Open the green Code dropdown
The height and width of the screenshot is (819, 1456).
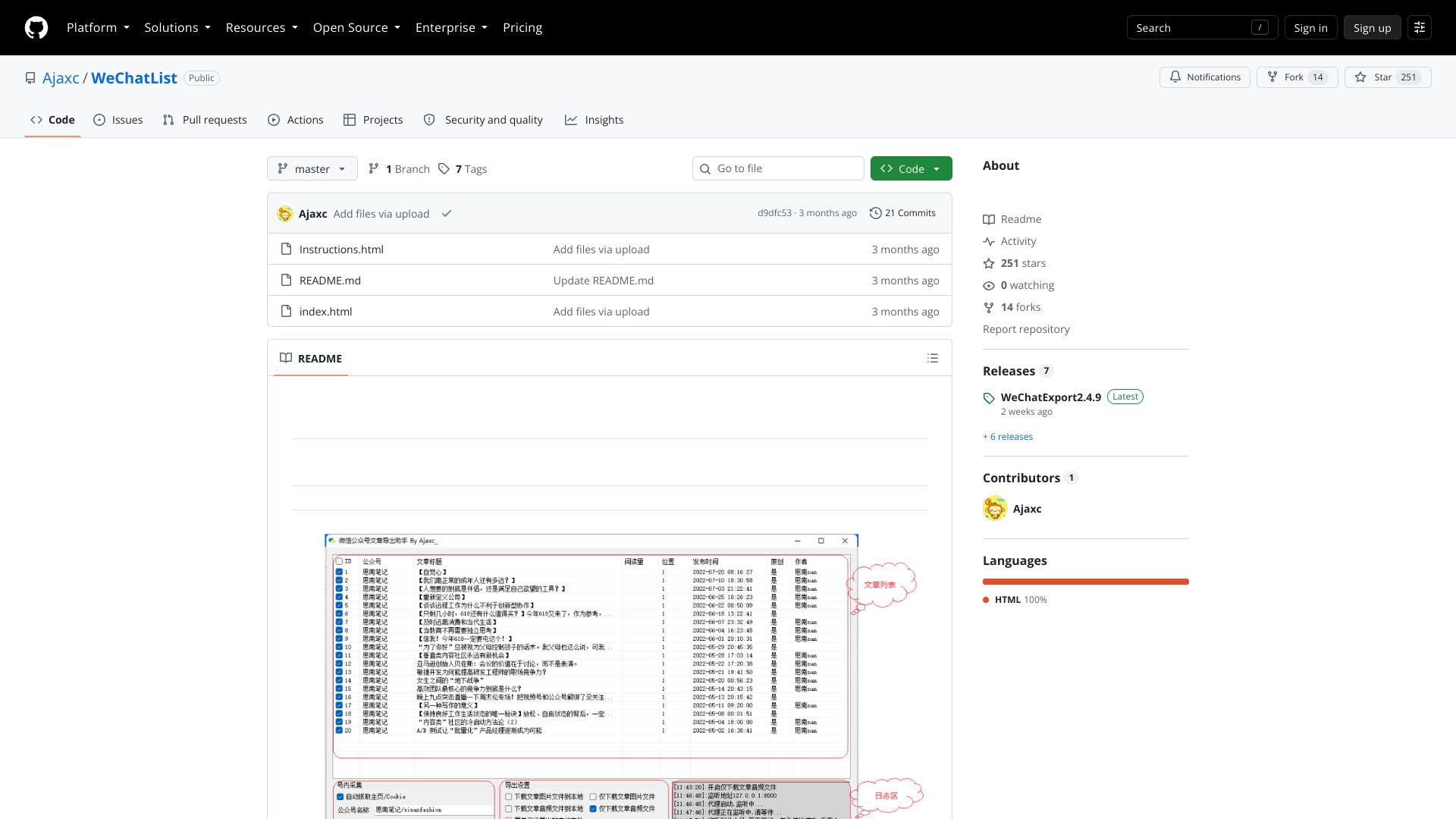click(911, 168)
